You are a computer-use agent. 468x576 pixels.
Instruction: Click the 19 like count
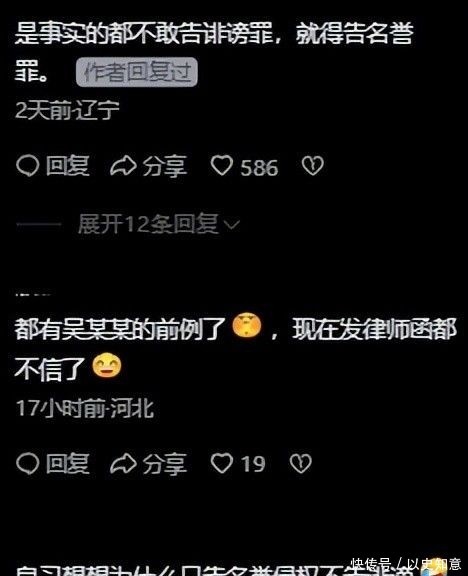coord(253,464)
